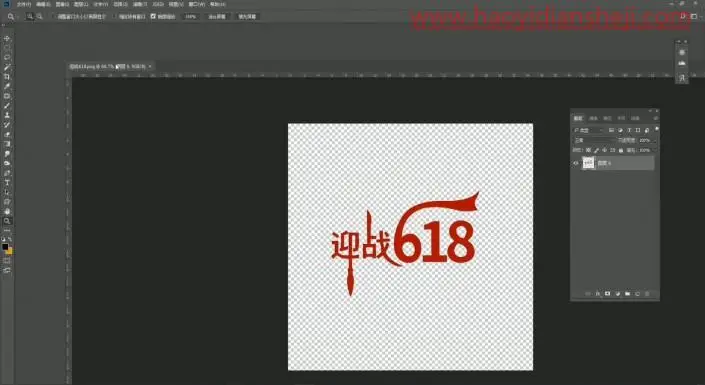Toggle layer filtering switch on/off
The image size is (705, 385).
(657, 129)
